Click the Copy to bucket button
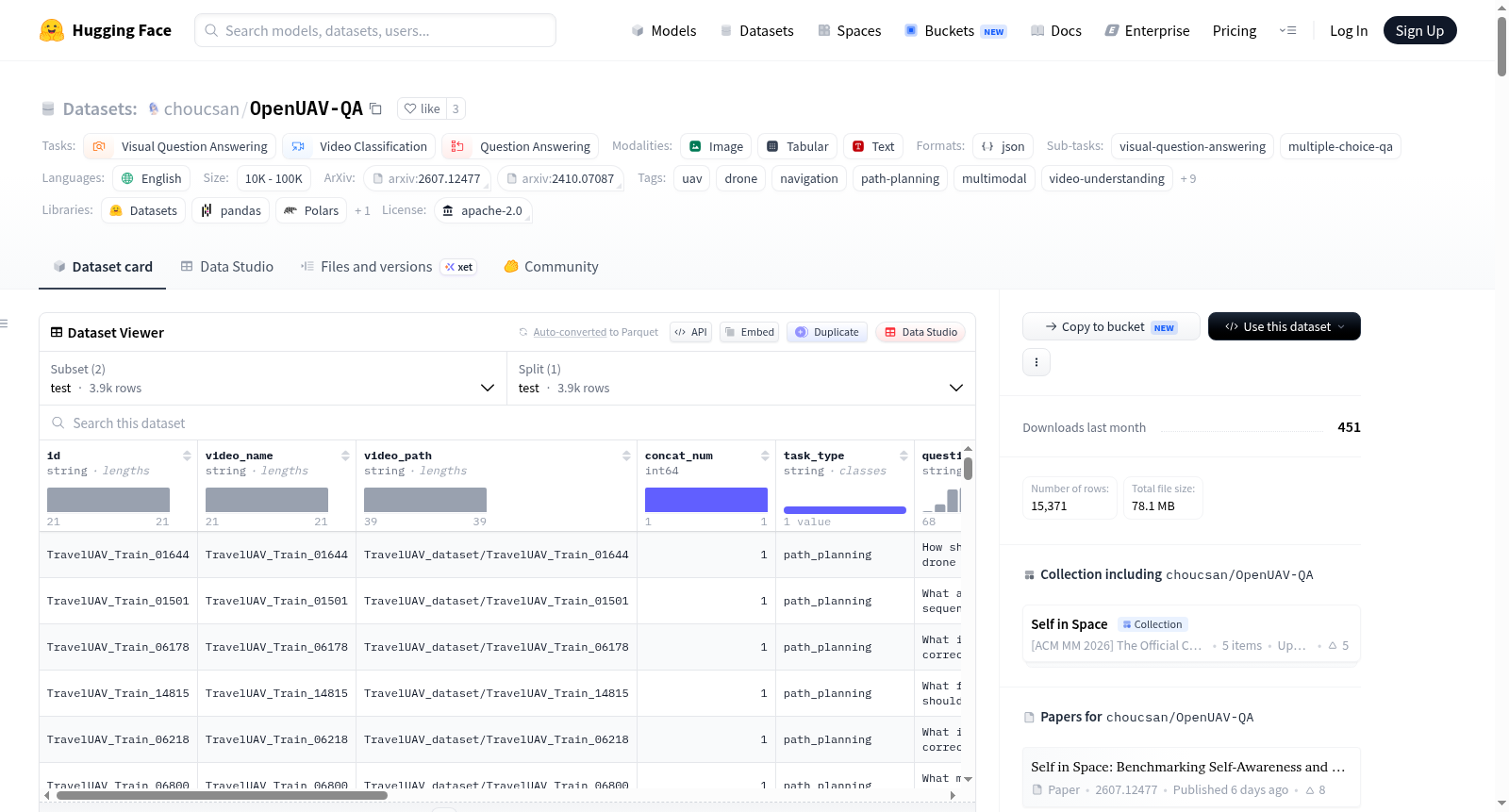Screen dimensions: 1509x812 [x=1111, y=326]
